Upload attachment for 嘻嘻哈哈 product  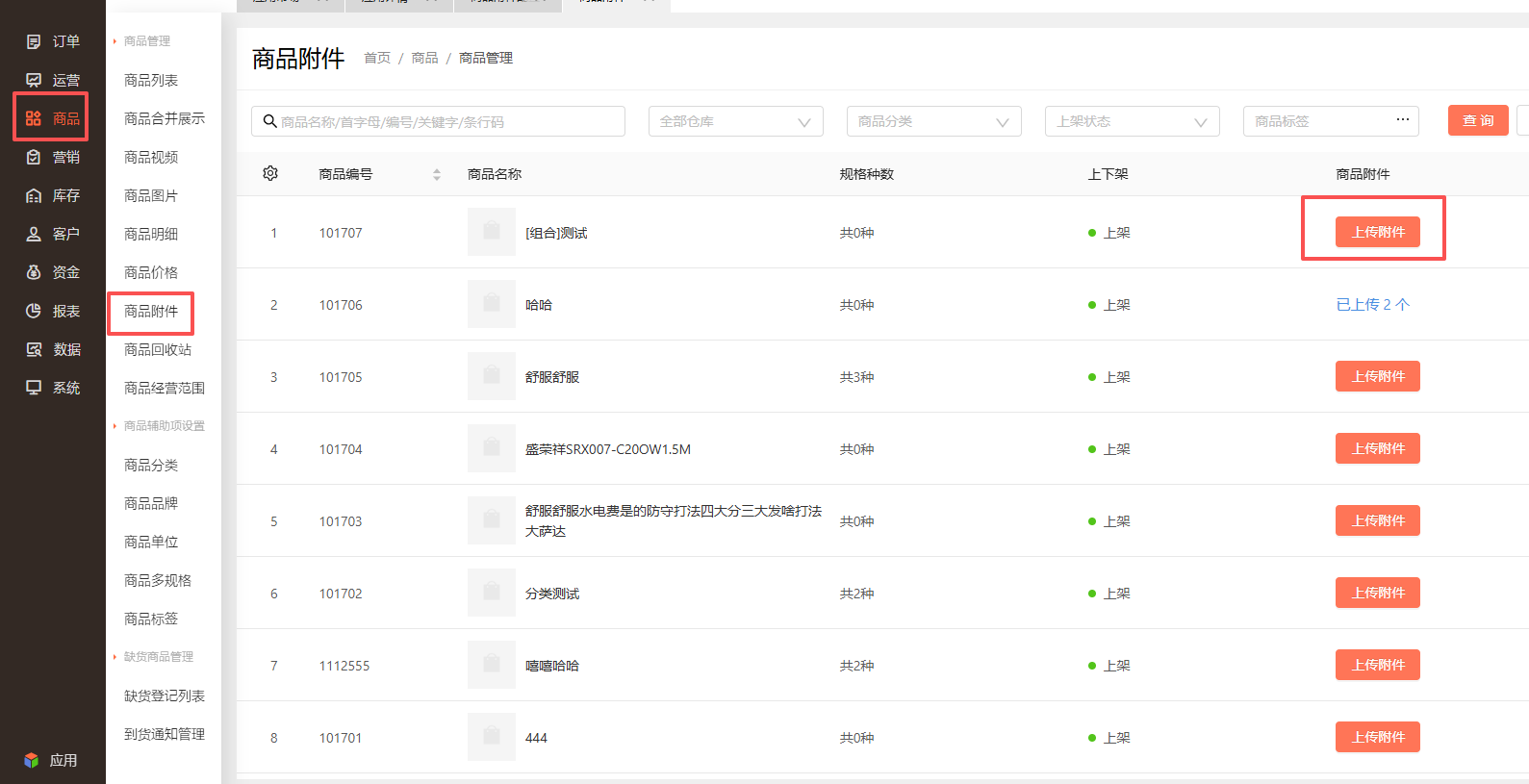coord(1378,665)
